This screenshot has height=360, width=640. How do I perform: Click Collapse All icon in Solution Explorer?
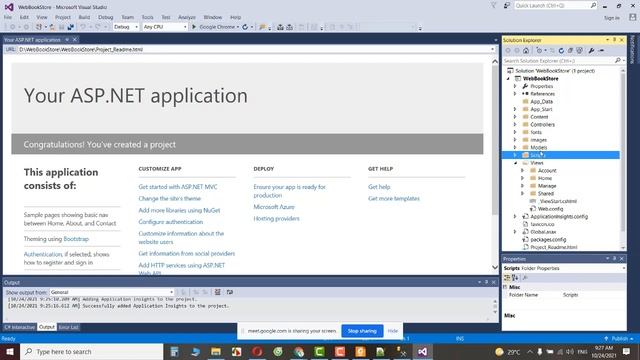[x=570, y=51]
